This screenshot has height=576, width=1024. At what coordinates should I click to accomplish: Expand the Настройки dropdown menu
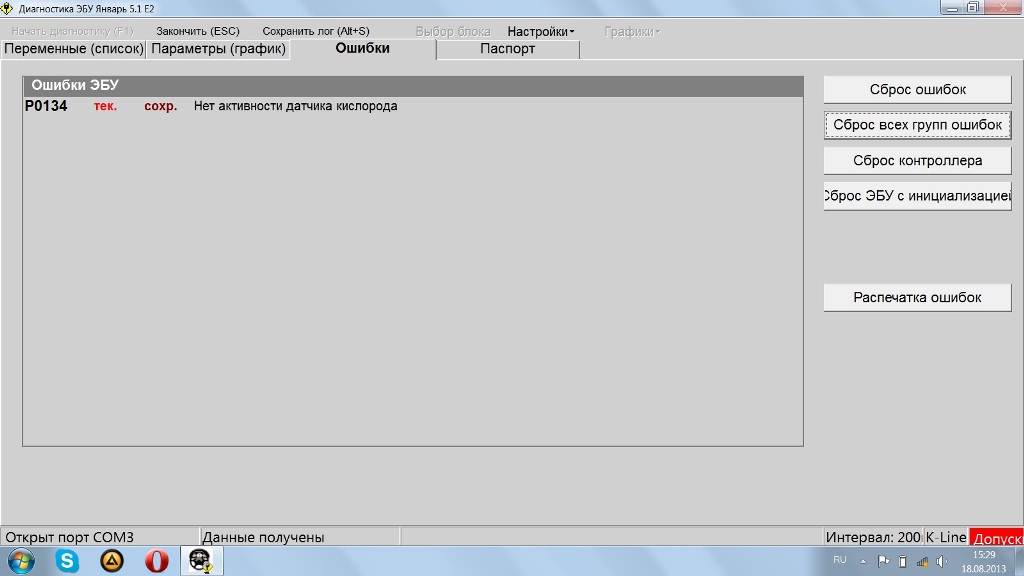click(540, 31)
